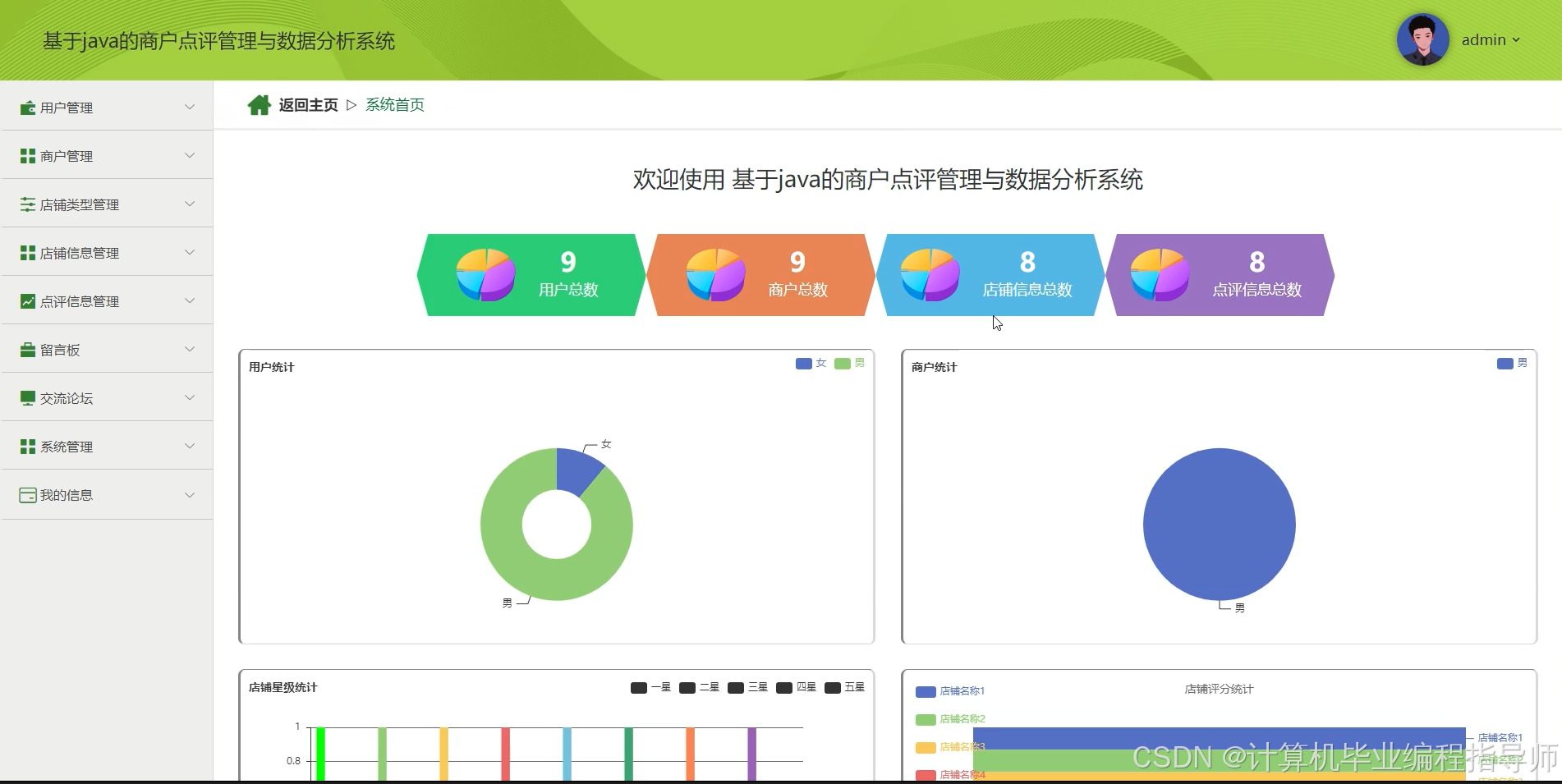Click the 返回主页 link
The width and height of the screenshot is (1562, 784).
tap(308, 105)
